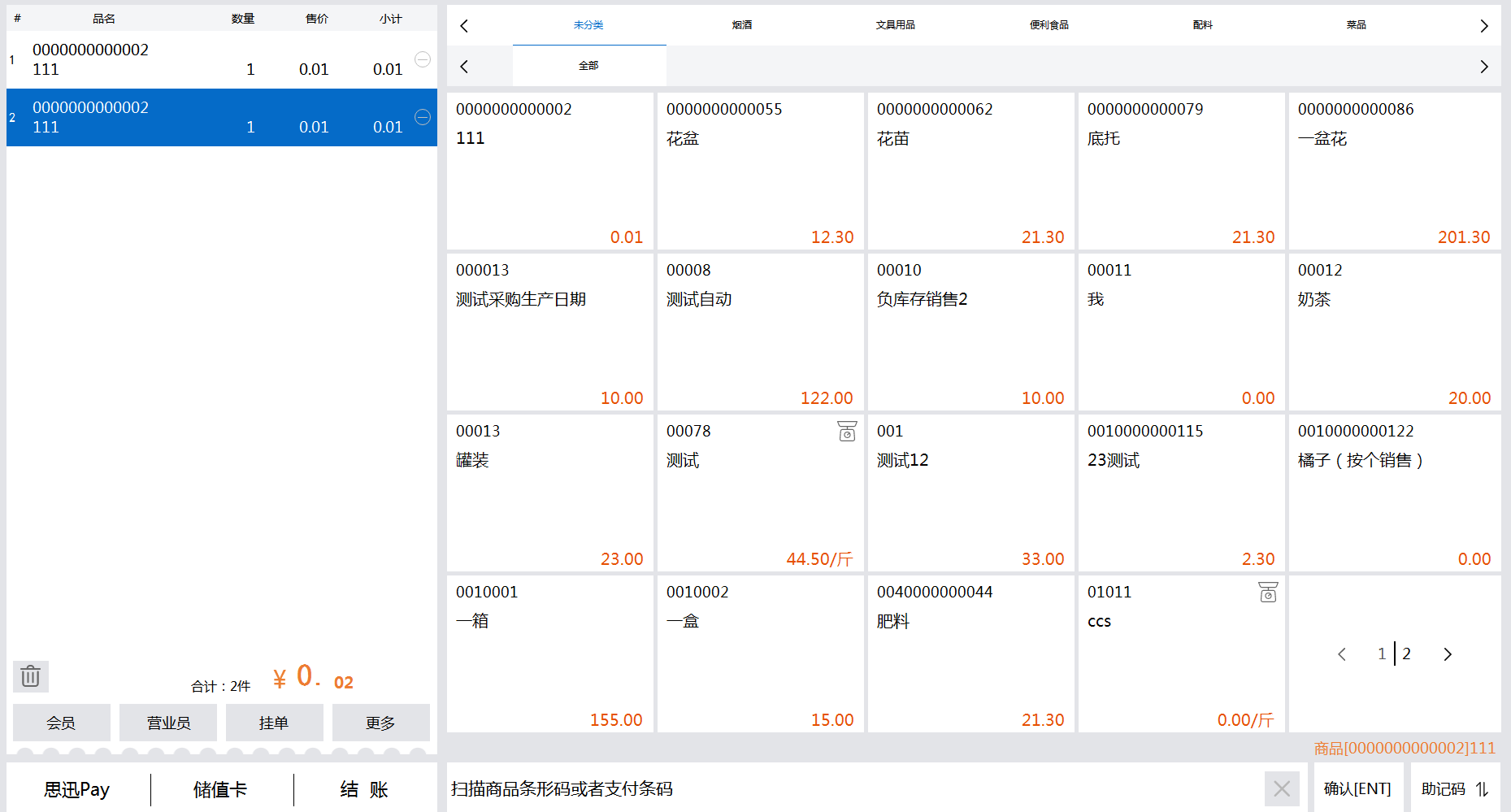Switch to the 烟酒 category tab
1511x812 pixels.
tap(742, 25)
